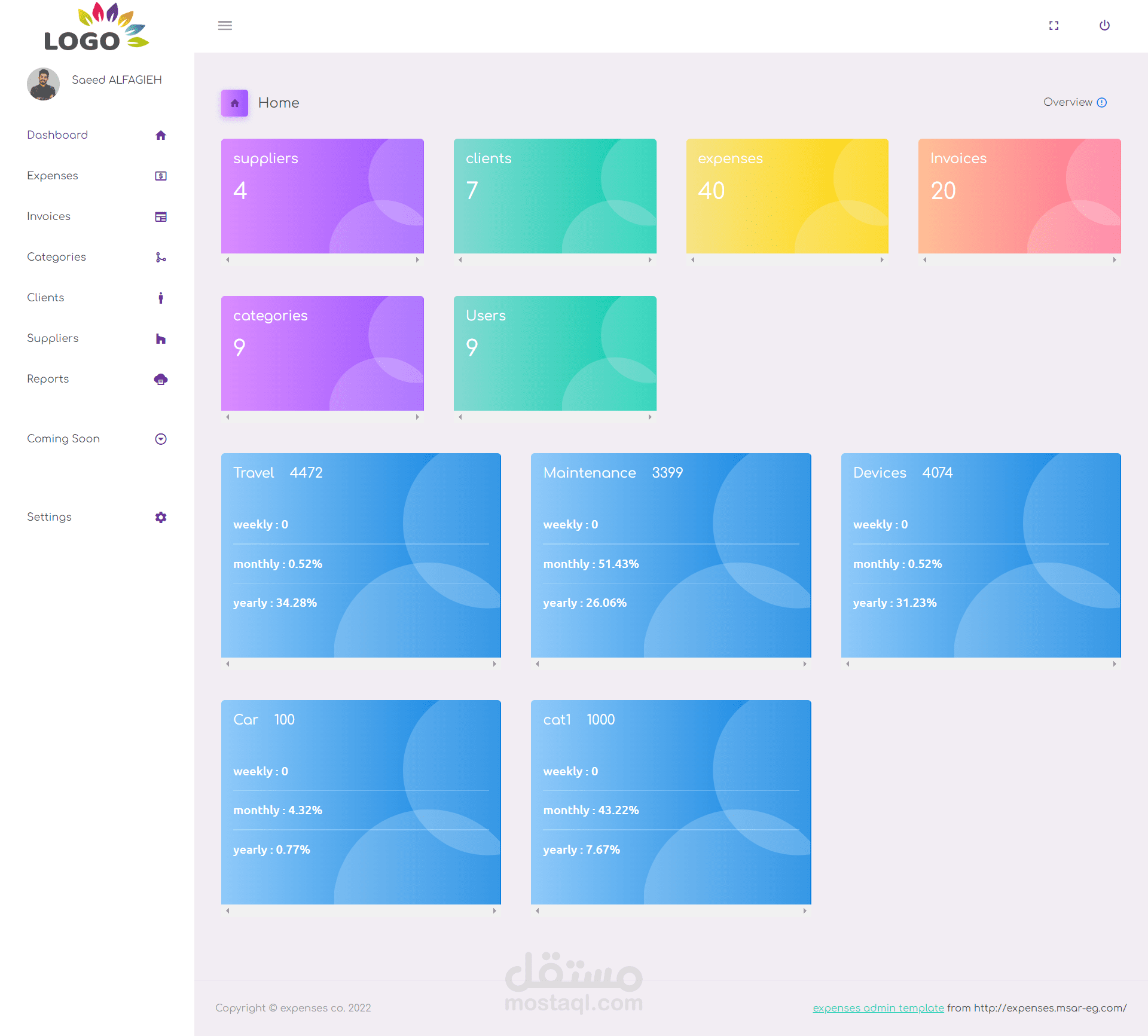Toggle fullscreen mode icon
This screenshot has width=1148, height=1036.
click(x=1054, y=25)
